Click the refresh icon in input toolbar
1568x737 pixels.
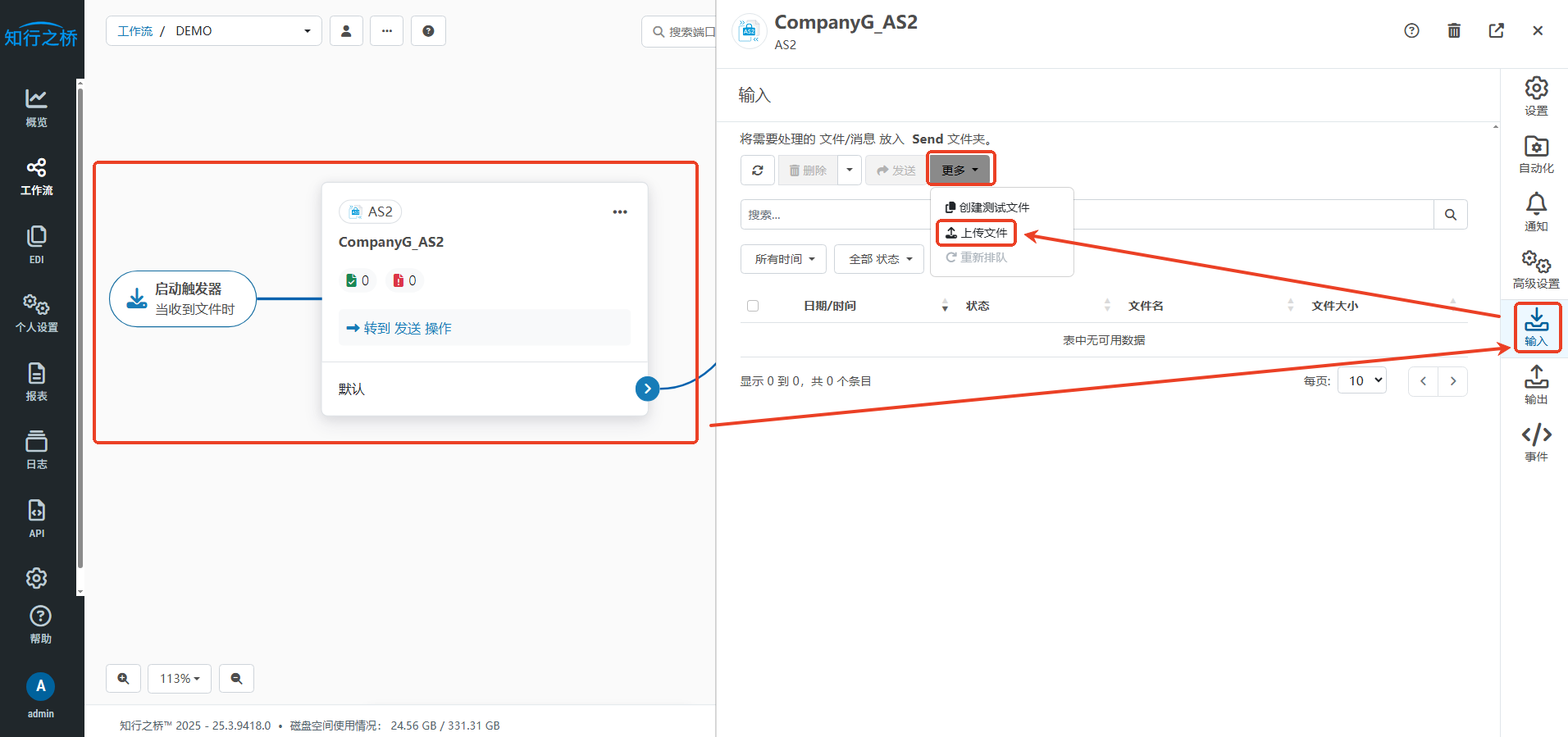tap(757, 171)
